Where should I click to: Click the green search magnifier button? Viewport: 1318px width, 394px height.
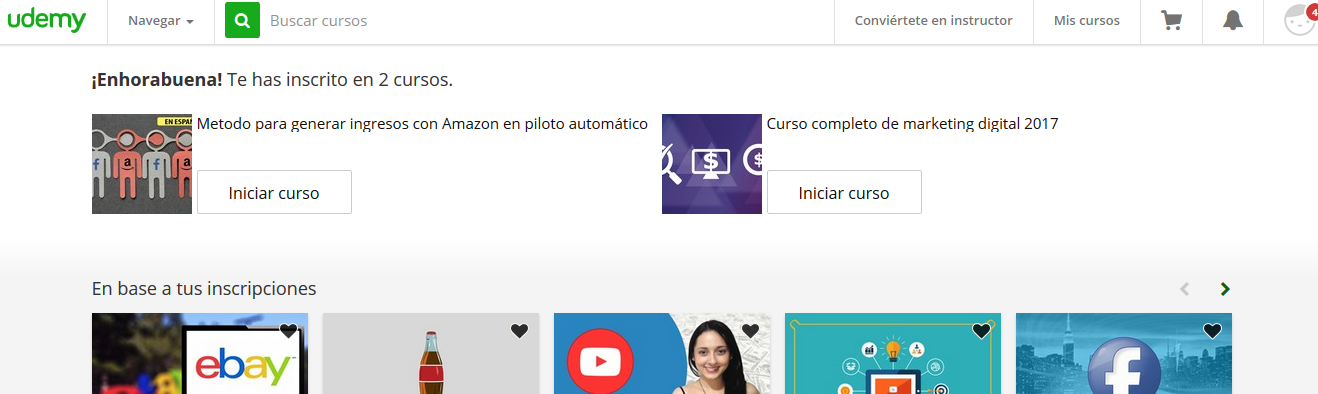242,20
